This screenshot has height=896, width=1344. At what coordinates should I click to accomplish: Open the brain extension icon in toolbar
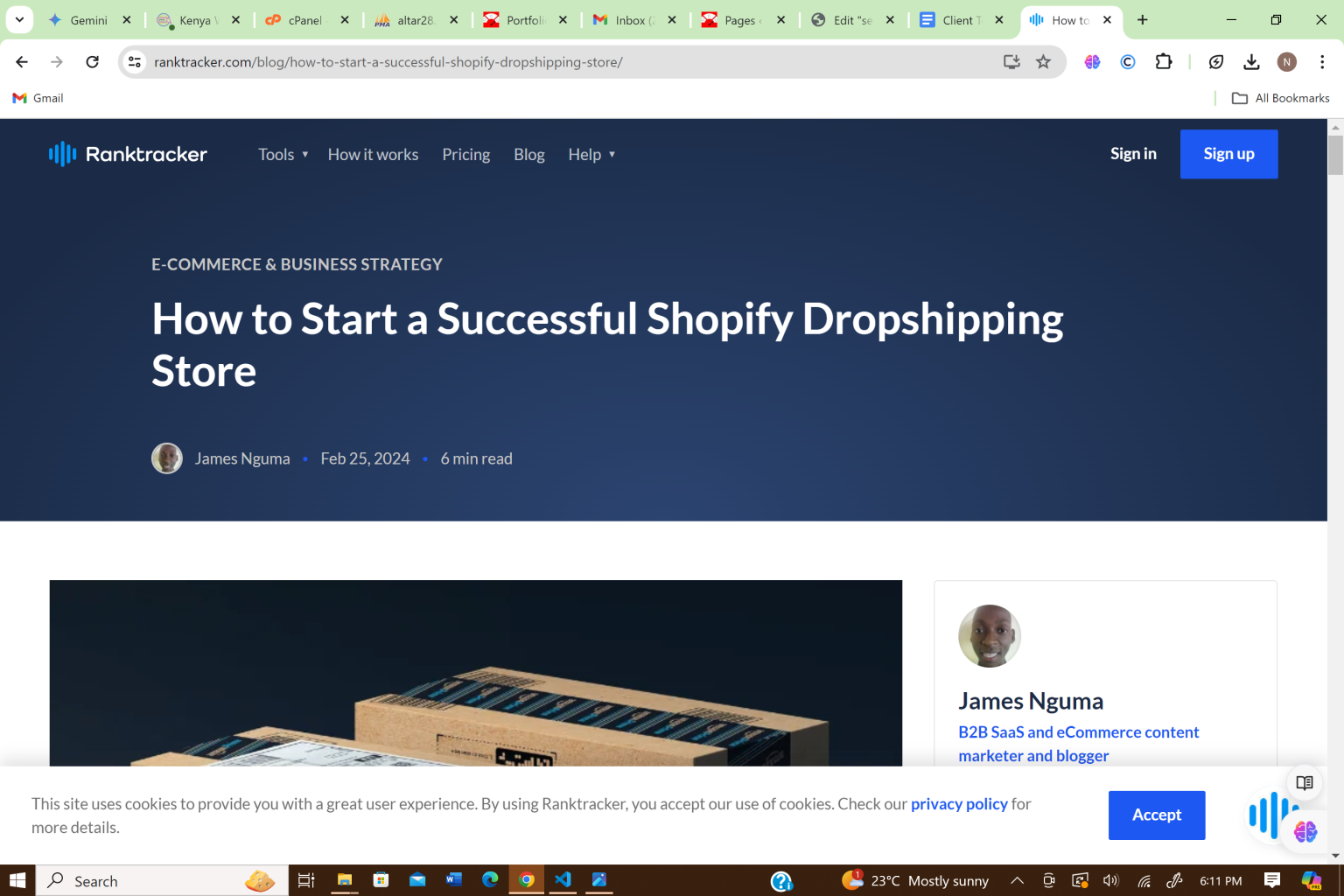pos(1092,62)
